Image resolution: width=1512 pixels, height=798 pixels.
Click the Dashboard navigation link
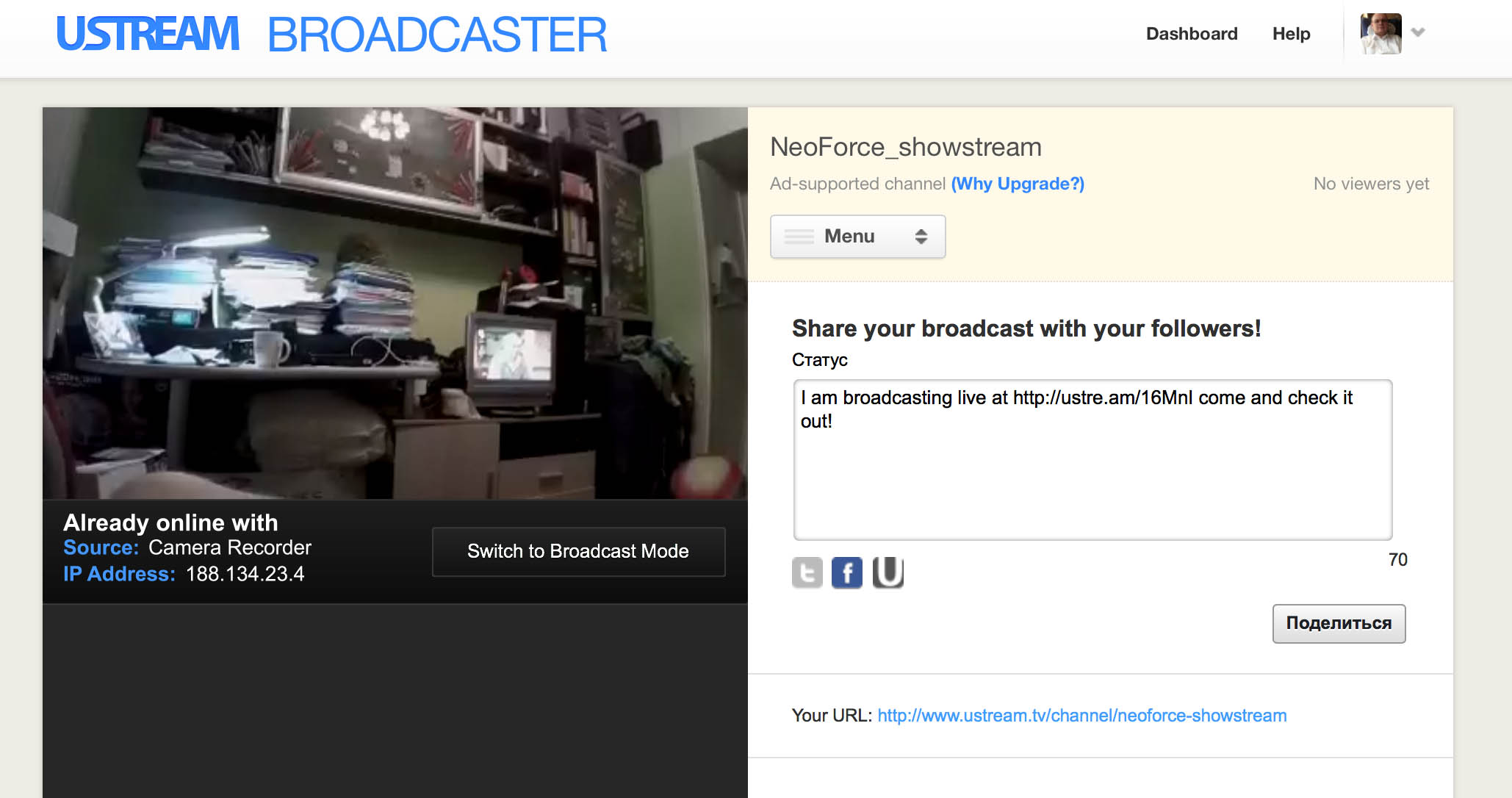tap(1193, 34)
